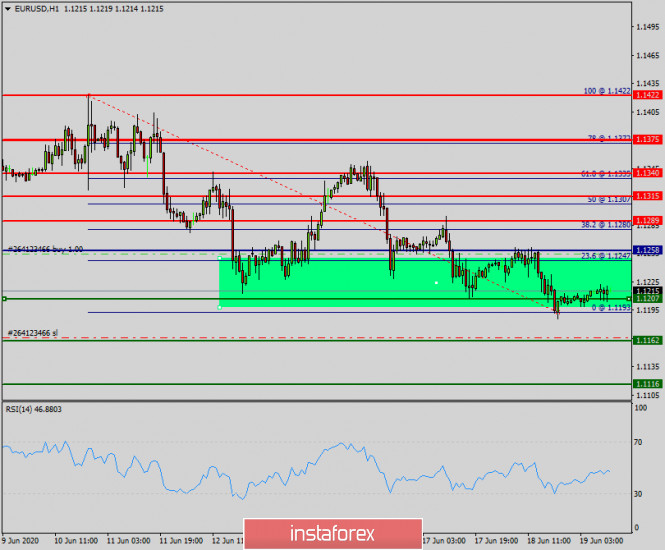Click the 1.1495 price scale value

point(648,27)
